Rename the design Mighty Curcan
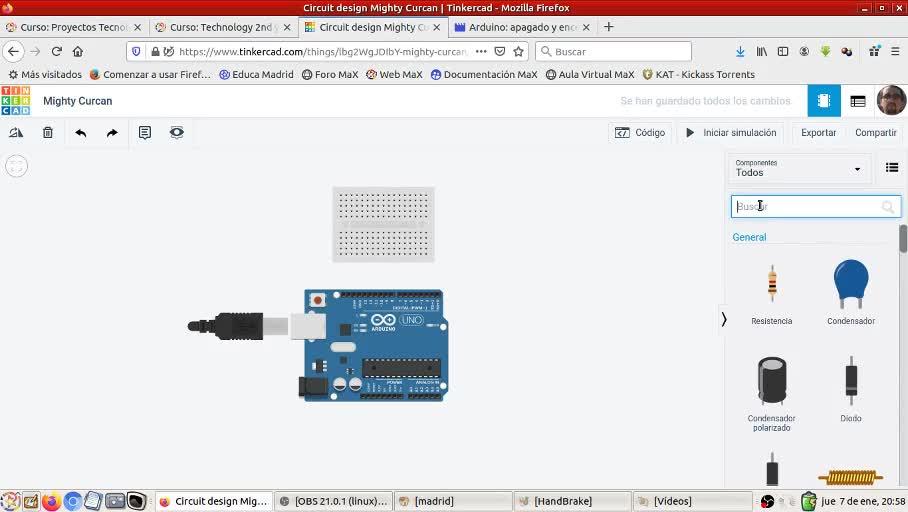 [x=78, y=101]
